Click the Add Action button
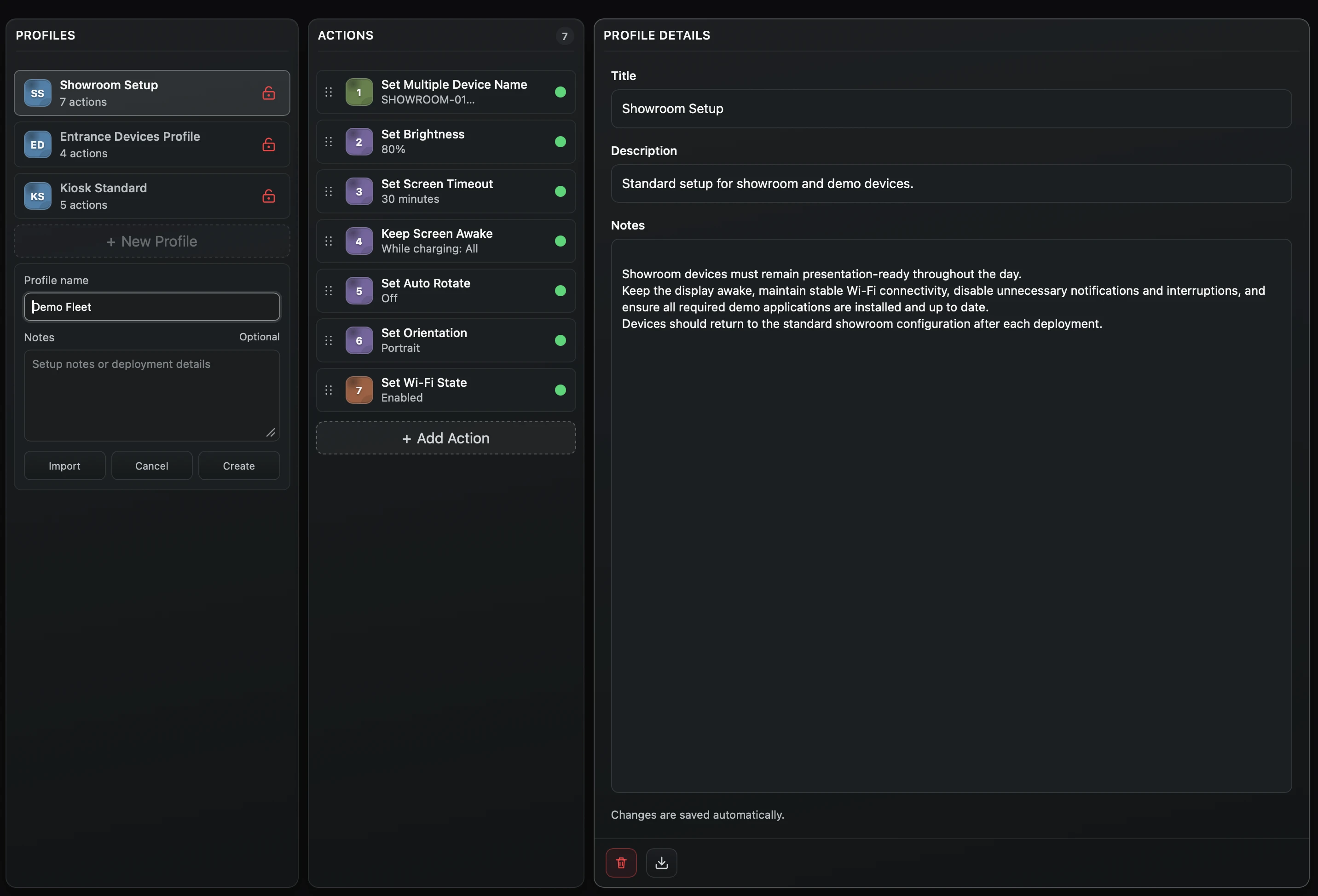This screenshot has width=1318, height=896. pos(446,438)
